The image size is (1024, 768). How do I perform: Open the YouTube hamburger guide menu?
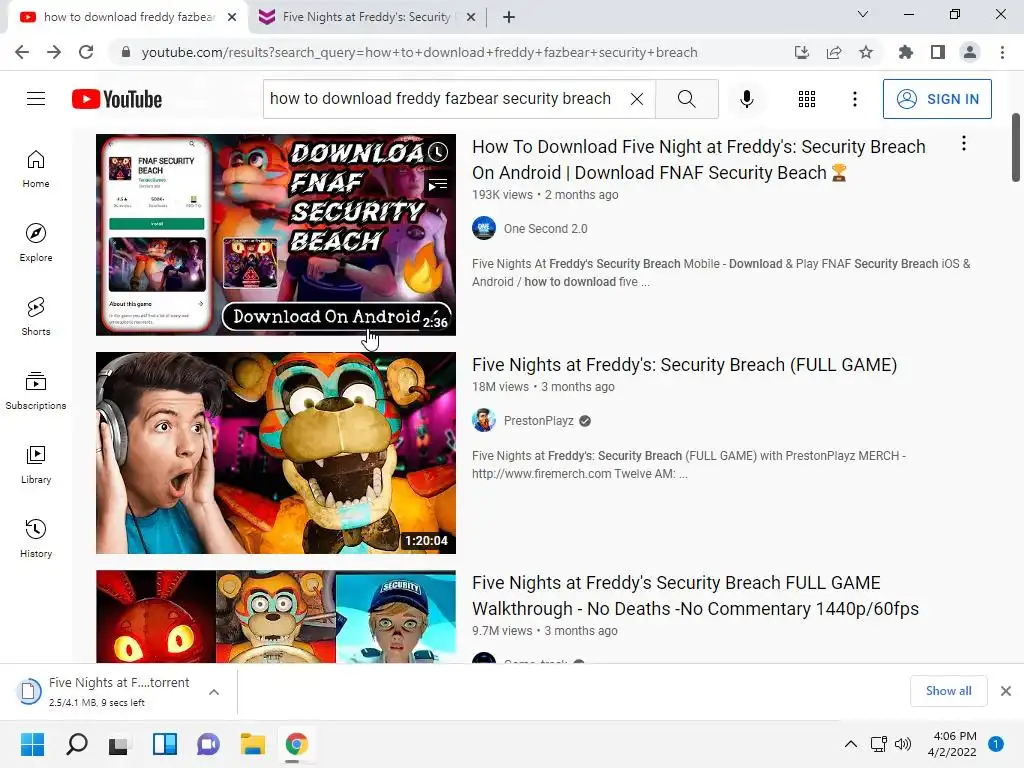36,99
